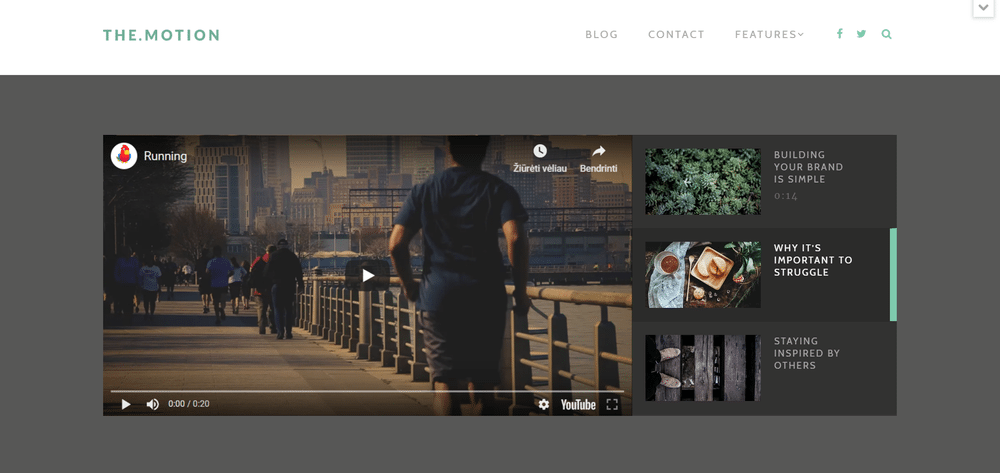Click "Why It's Important to Struggle" title
This screenshot has width=1000, height=473.
pyautogui.click(x=812, y=260)
